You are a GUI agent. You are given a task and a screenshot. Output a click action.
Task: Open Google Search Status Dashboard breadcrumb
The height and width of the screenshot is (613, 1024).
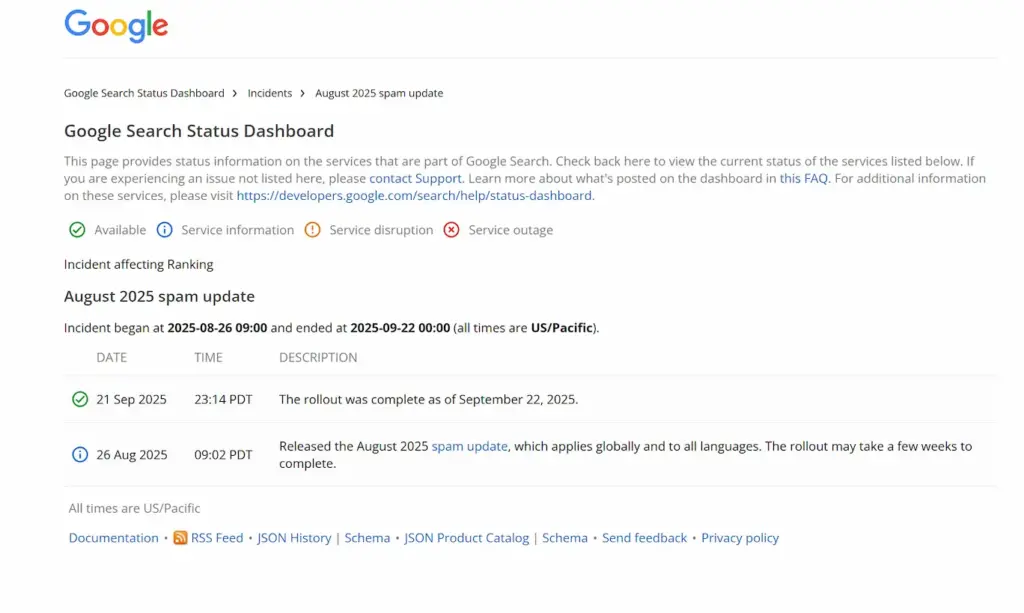pos(144,93)
